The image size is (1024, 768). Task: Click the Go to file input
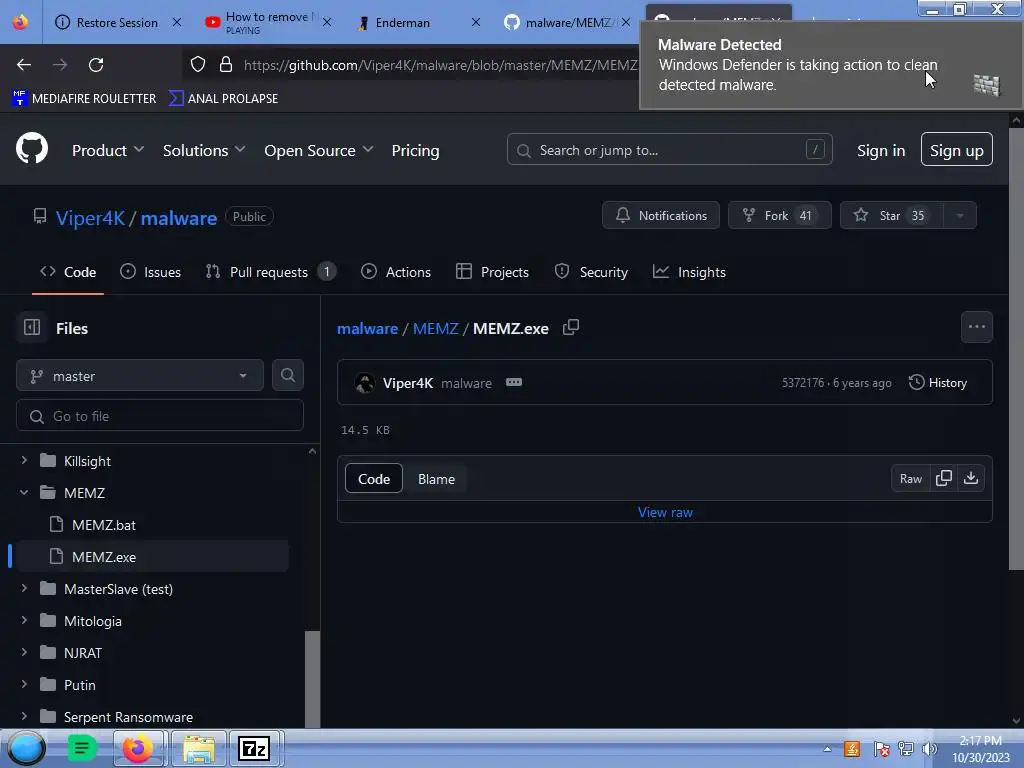160,415
